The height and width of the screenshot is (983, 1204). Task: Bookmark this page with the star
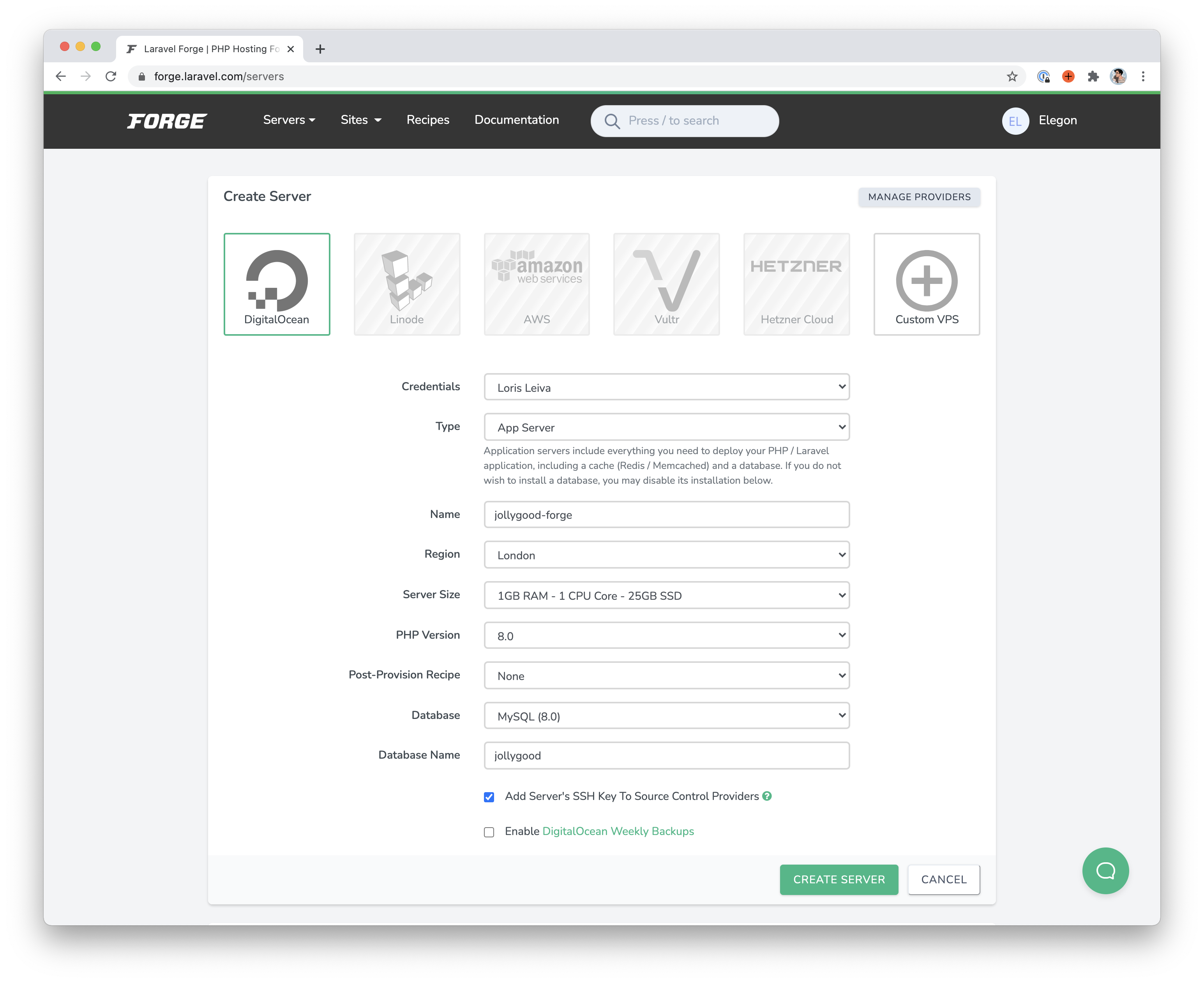1012,76
